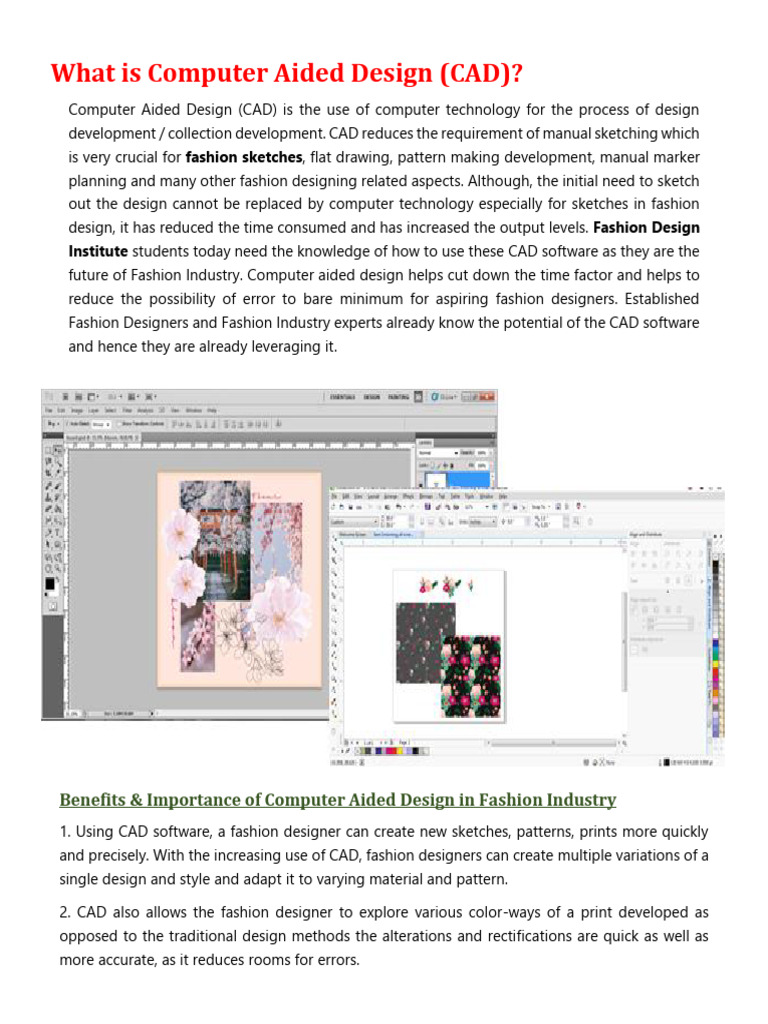Select the Move tool in Photoshop toolbox
This screenshot has width=768, height=1024.
[x=58, y=450]
